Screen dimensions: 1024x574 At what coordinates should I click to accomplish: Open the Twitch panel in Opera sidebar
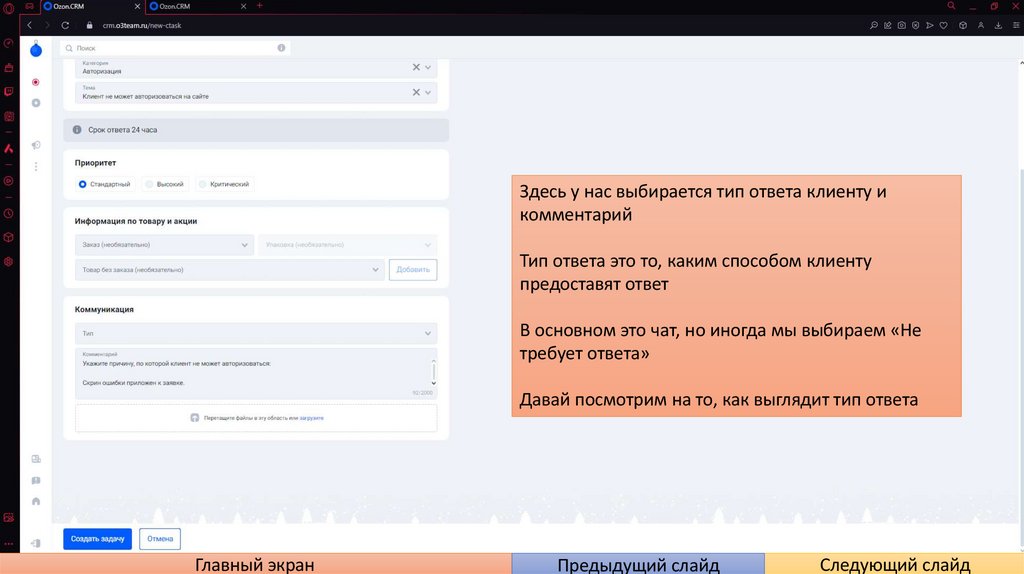pyautogui.click(x=8, y=91)
